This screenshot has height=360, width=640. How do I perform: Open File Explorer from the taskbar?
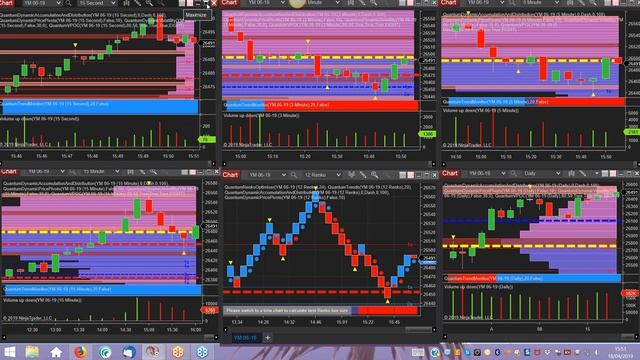[x=32, y=352]
